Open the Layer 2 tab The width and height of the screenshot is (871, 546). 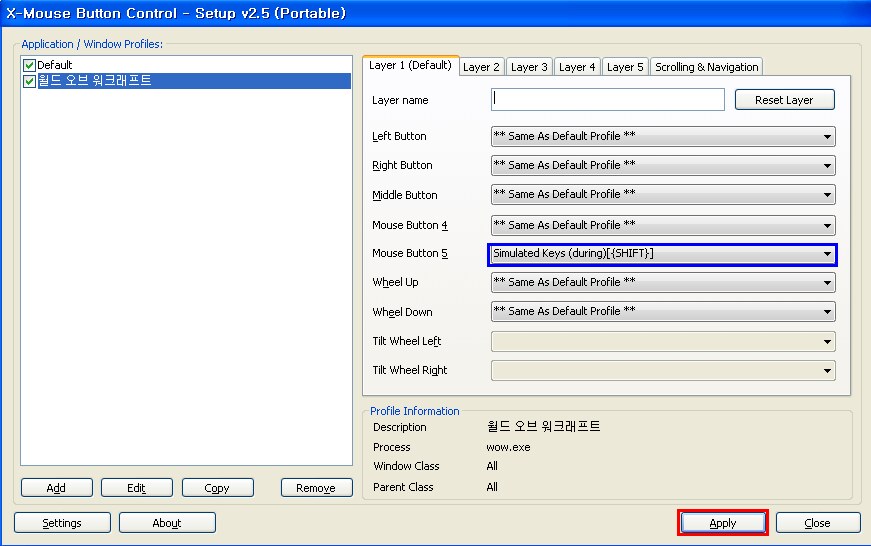(x=481, y=67)
